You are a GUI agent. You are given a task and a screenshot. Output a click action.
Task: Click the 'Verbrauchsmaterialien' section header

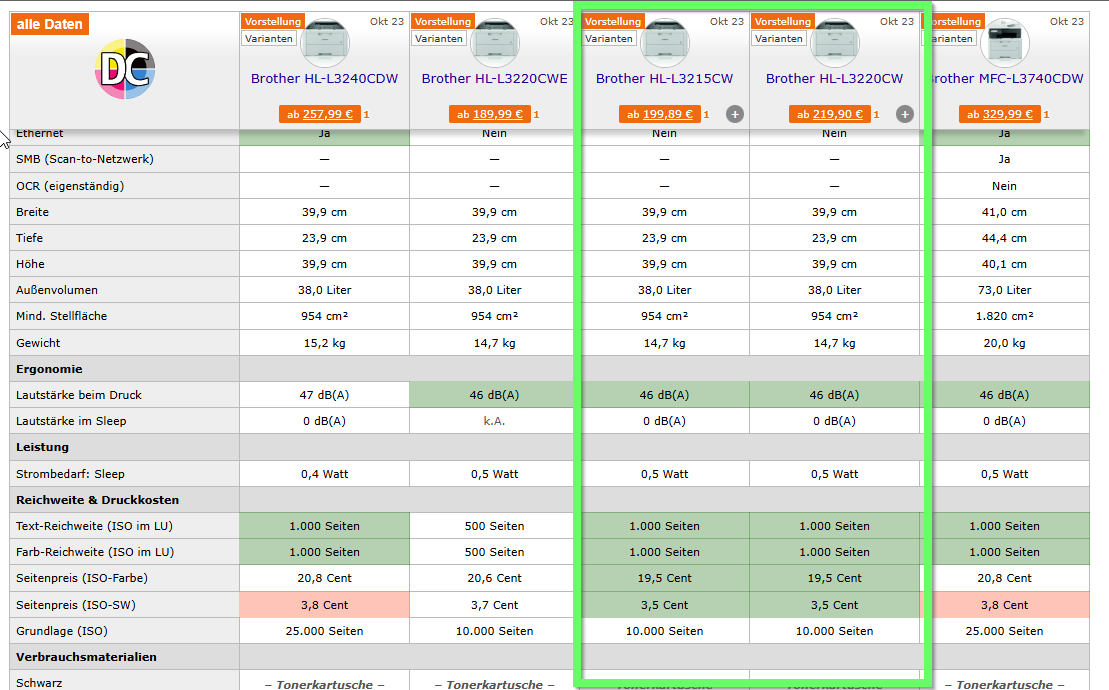pos(86,657)
